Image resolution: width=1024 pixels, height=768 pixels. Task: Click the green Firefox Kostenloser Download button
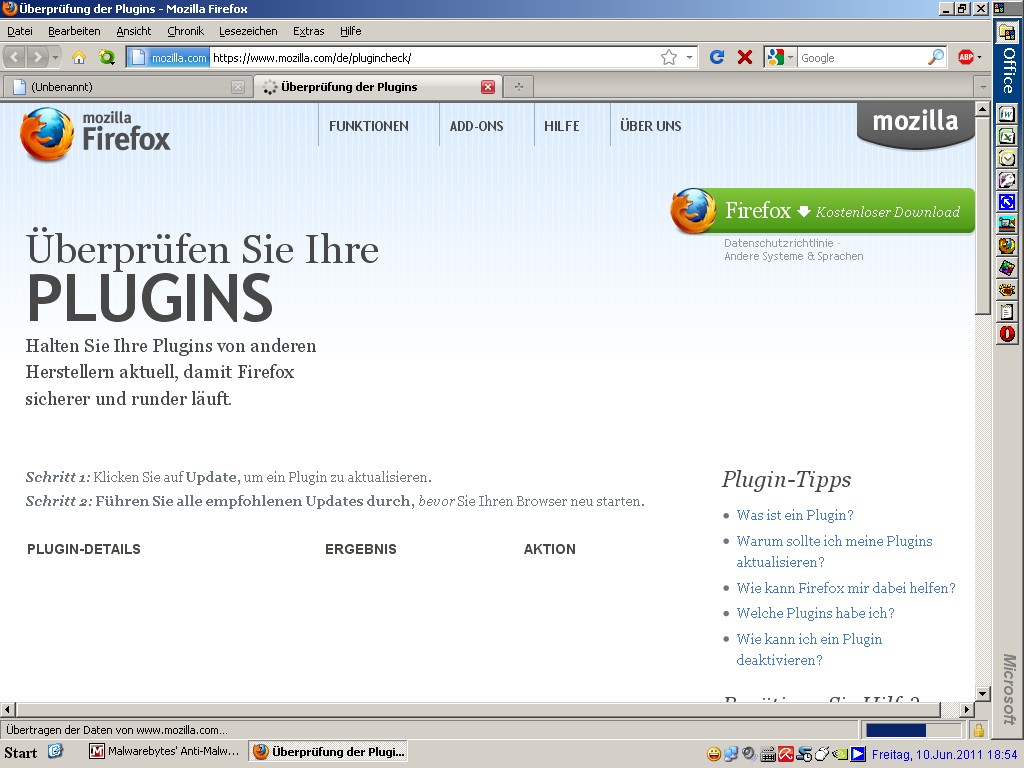[823, 211]
